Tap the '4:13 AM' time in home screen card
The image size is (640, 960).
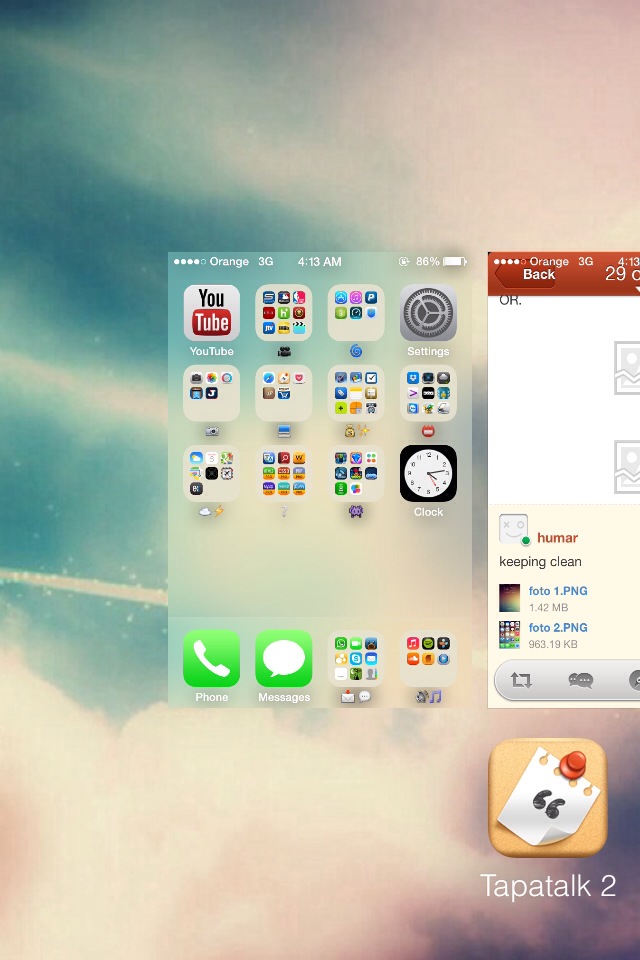[320, 261]
